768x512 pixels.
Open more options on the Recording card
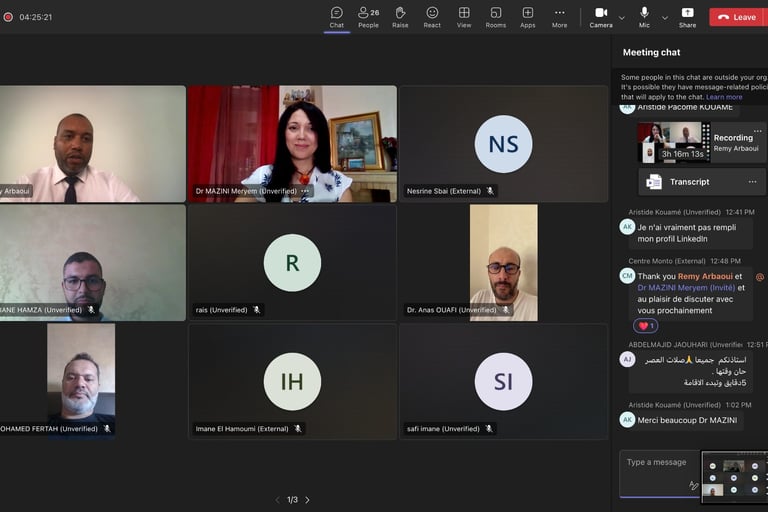click(757, 131)
